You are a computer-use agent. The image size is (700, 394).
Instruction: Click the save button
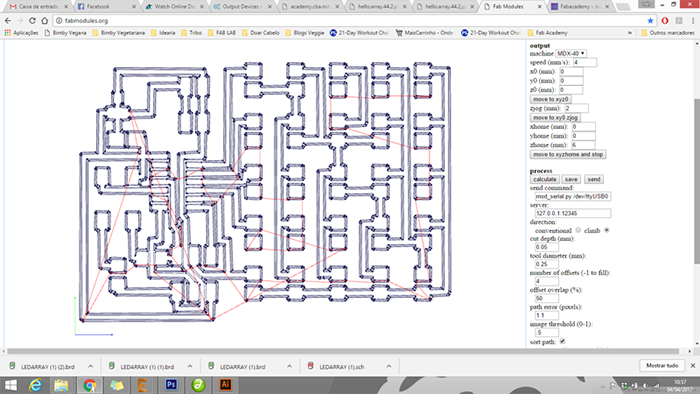tap(571, 179)
